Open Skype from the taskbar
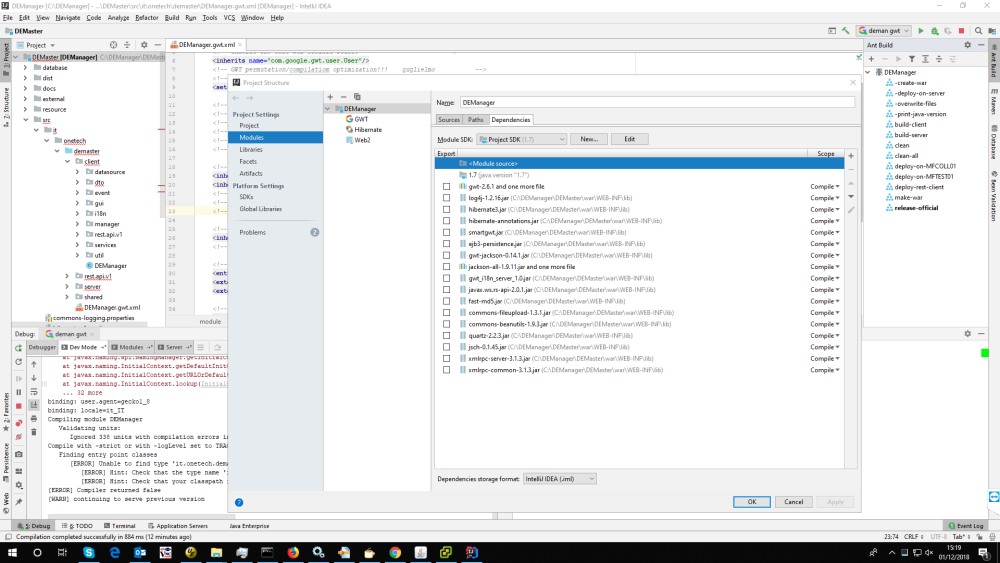 click(89, 552)
